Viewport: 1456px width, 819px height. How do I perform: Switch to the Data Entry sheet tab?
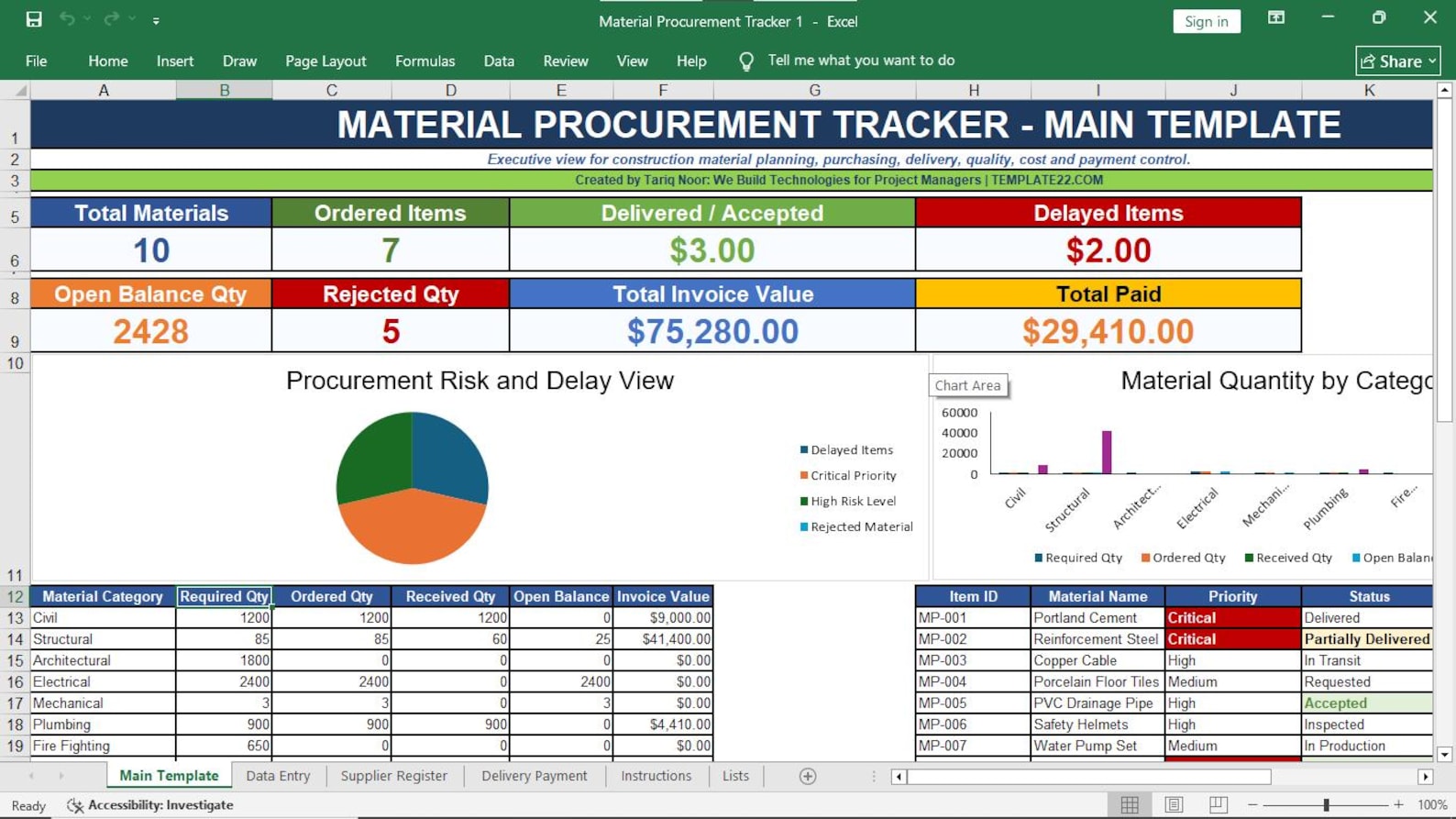pos(278,776)
